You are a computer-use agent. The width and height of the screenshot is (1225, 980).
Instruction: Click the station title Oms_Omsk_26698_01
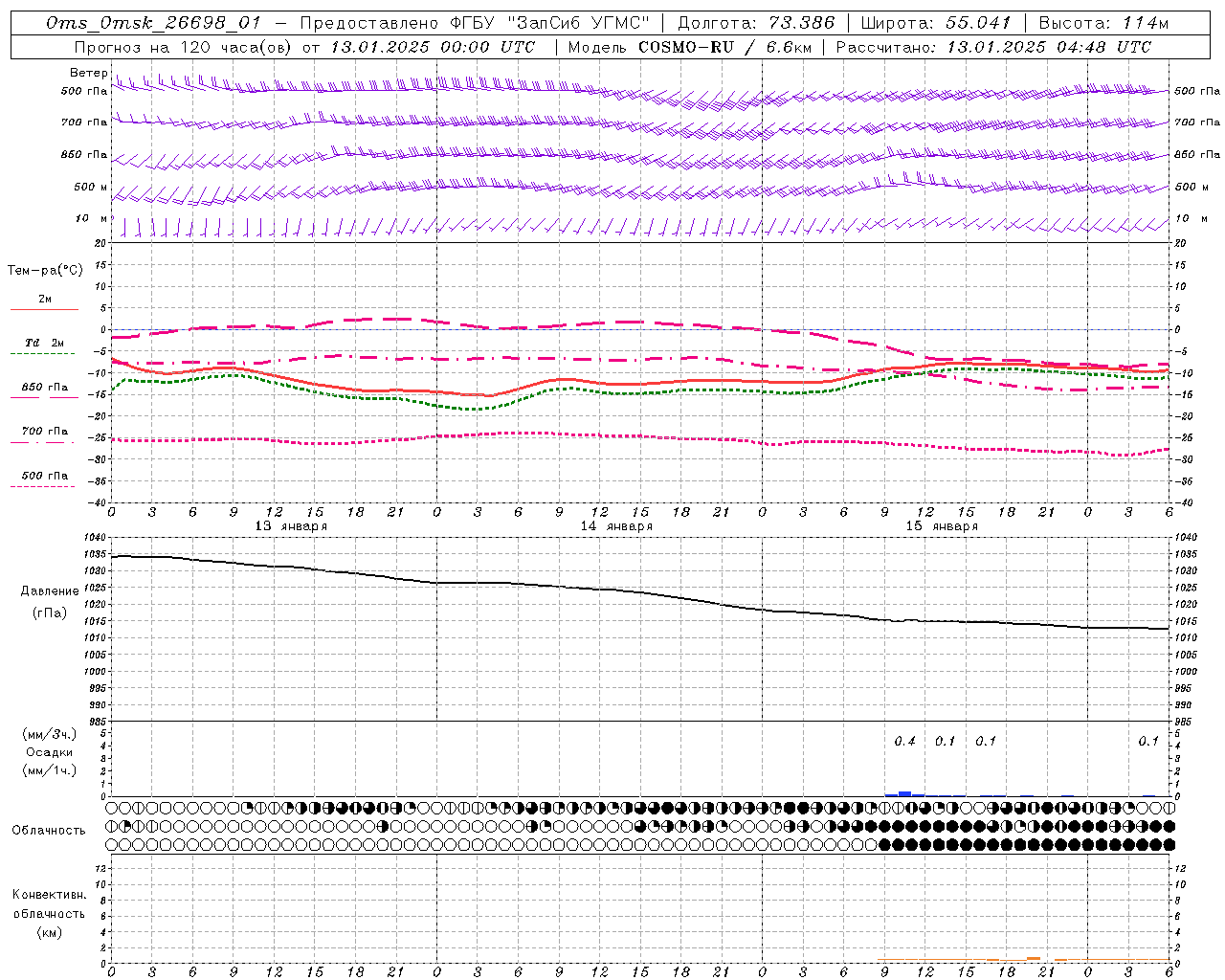pyautogui.click(x=153, y=23)
